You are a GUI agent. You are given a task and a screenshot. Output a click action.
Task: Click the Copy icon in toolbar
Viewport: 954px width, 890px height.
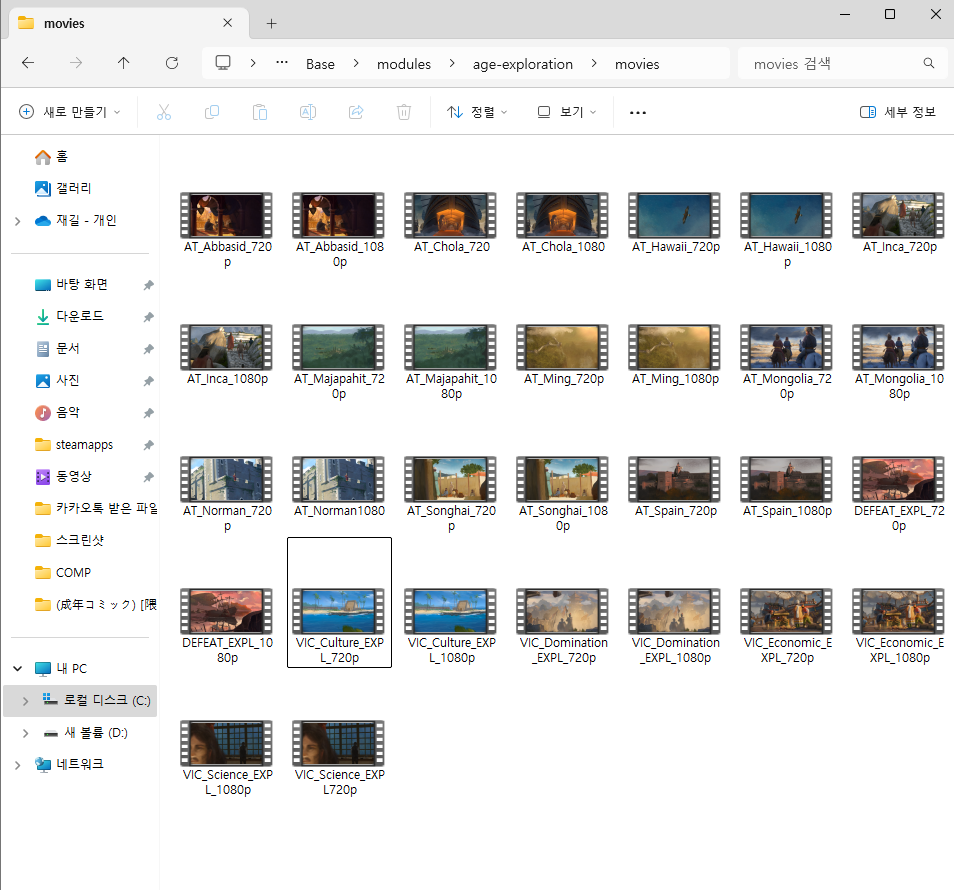point(212,112)
